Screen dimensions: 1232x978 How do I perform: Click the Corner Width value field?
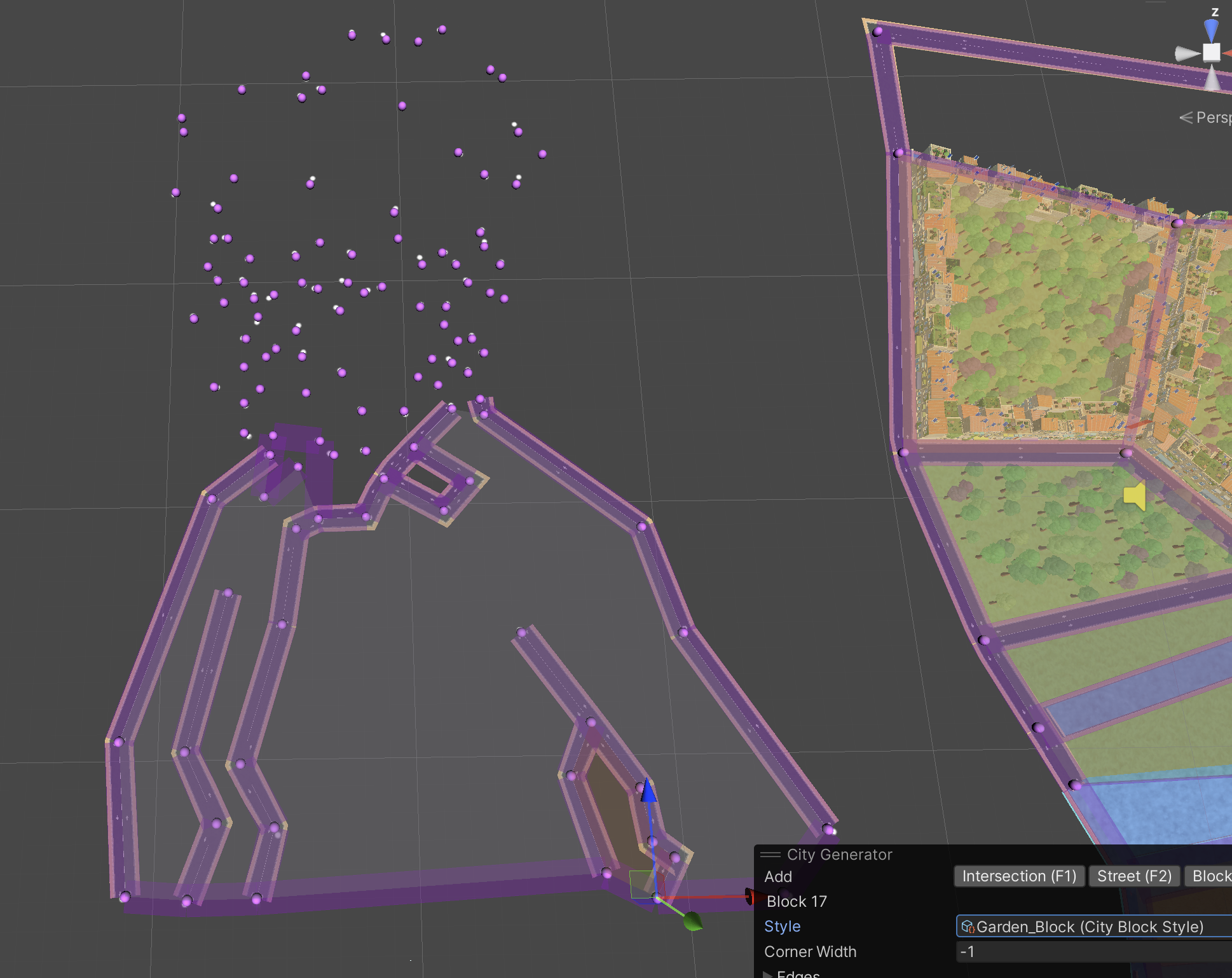click(1094, 952)
